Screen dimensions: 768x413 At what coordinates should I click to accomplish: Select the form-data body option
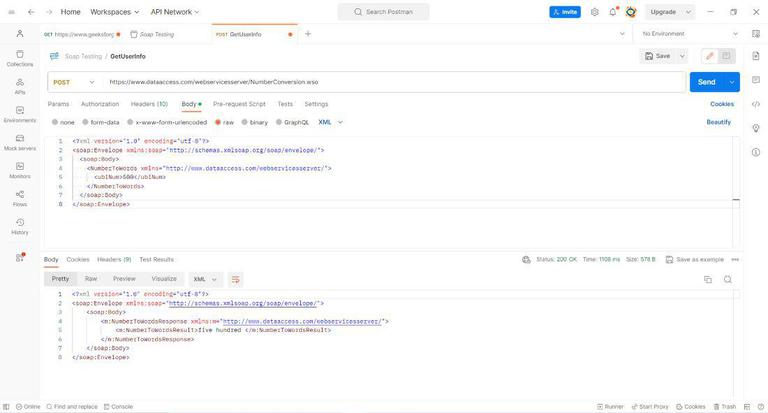click(101, 122)
